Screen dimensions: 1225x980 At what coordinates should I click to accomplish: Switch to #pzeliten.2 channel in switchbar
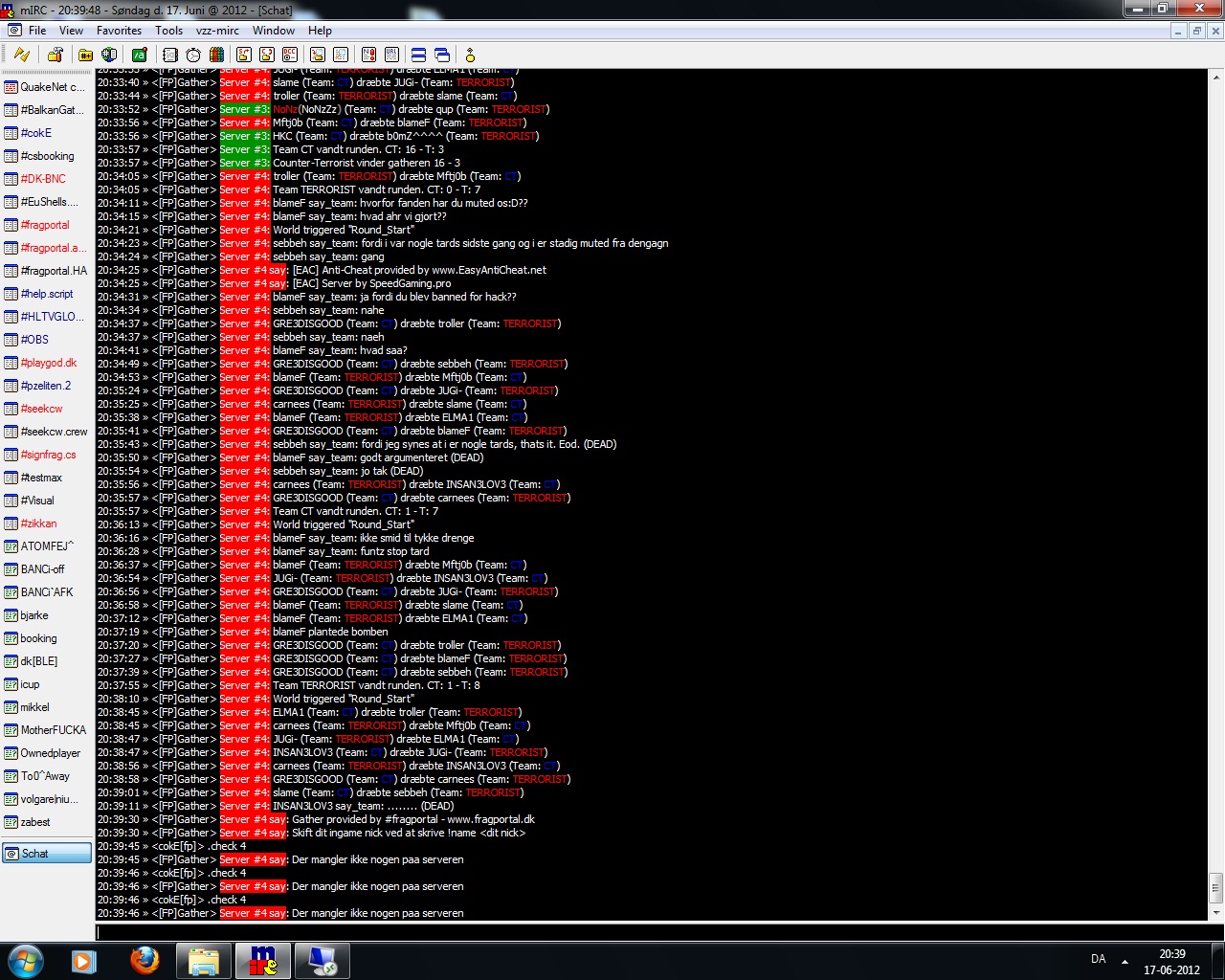[47, 386]
